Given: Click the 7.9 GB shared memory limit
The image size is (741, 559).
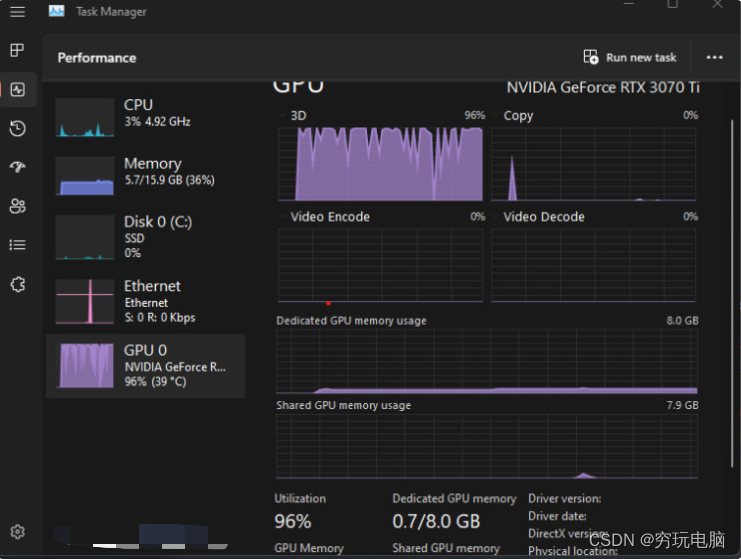Looking at the screenshot, I should (682, 405).
